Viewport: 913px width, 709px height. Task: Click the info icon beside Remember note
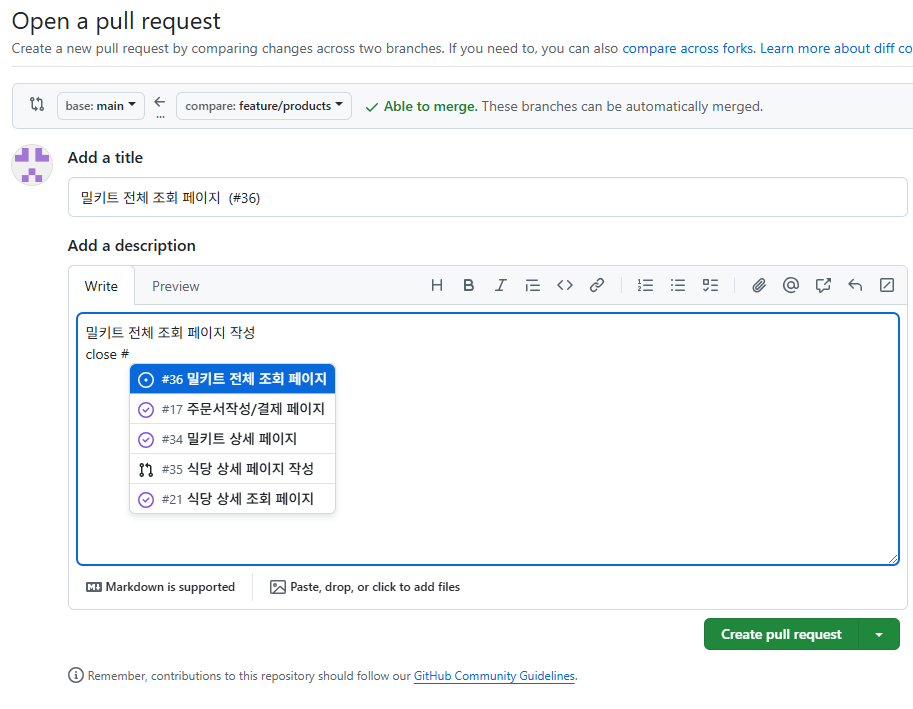click(76, 675)
